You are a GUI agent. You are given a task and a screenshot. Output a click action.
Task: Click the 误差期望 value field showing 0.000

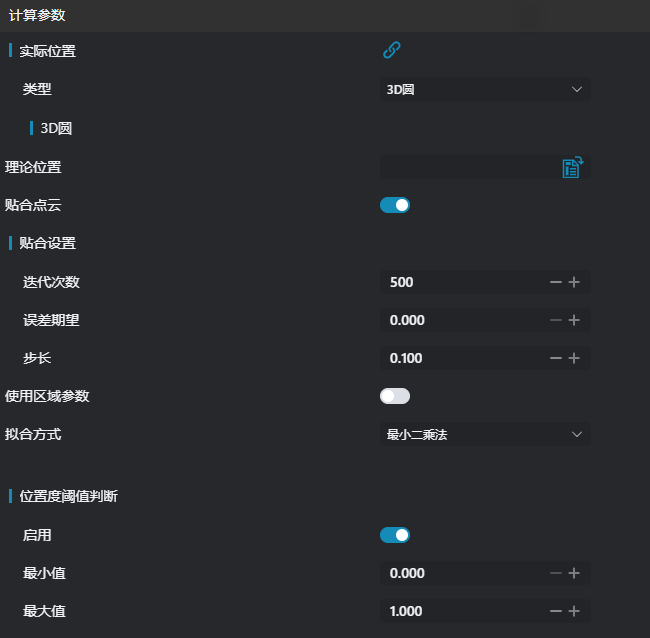[x=460, y=320]
